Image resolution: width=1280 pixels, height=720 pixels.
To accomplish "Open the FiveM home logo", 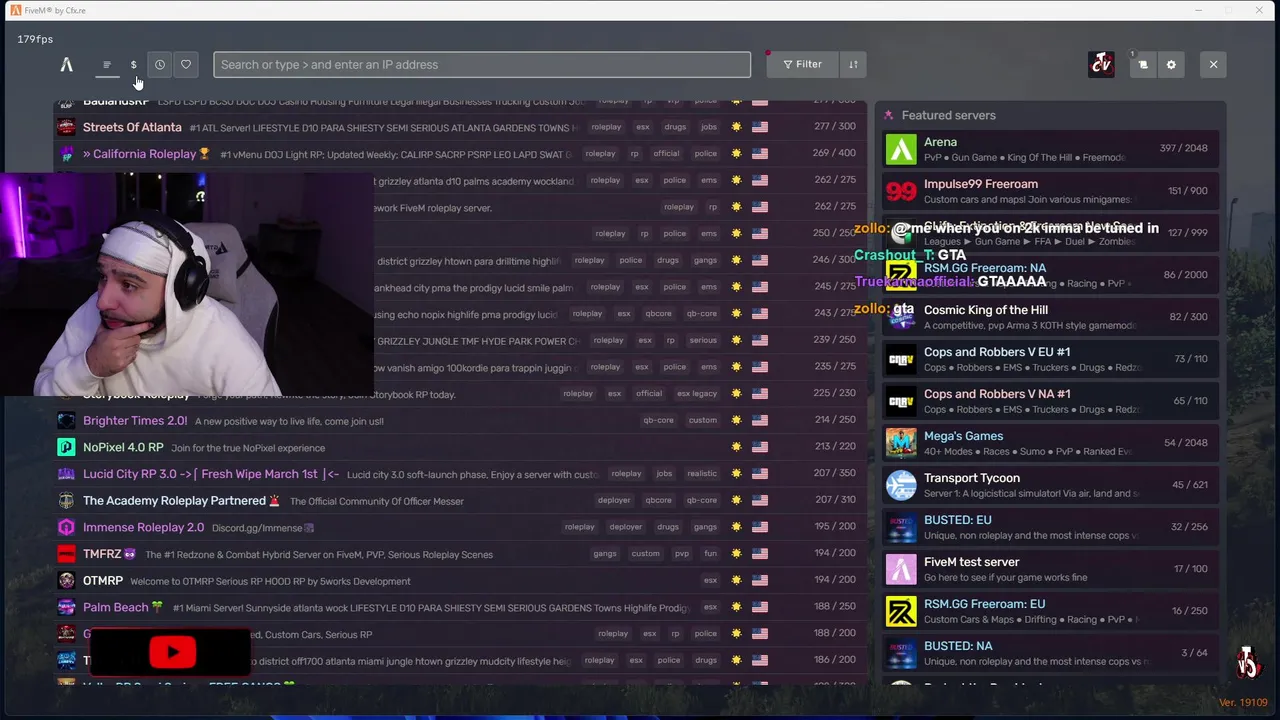I will tap(66, 65).
